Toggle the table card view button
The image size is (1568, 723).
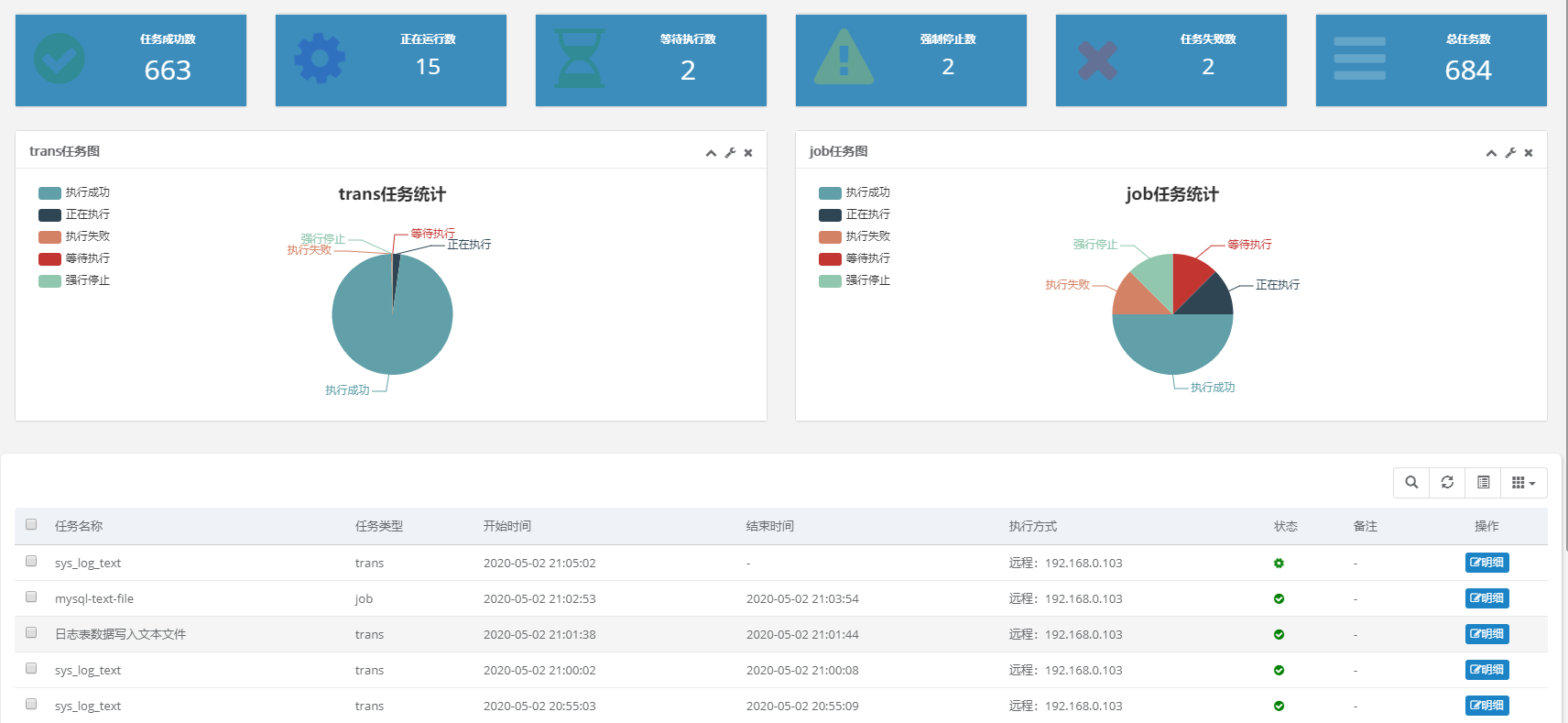point(1484,483)
